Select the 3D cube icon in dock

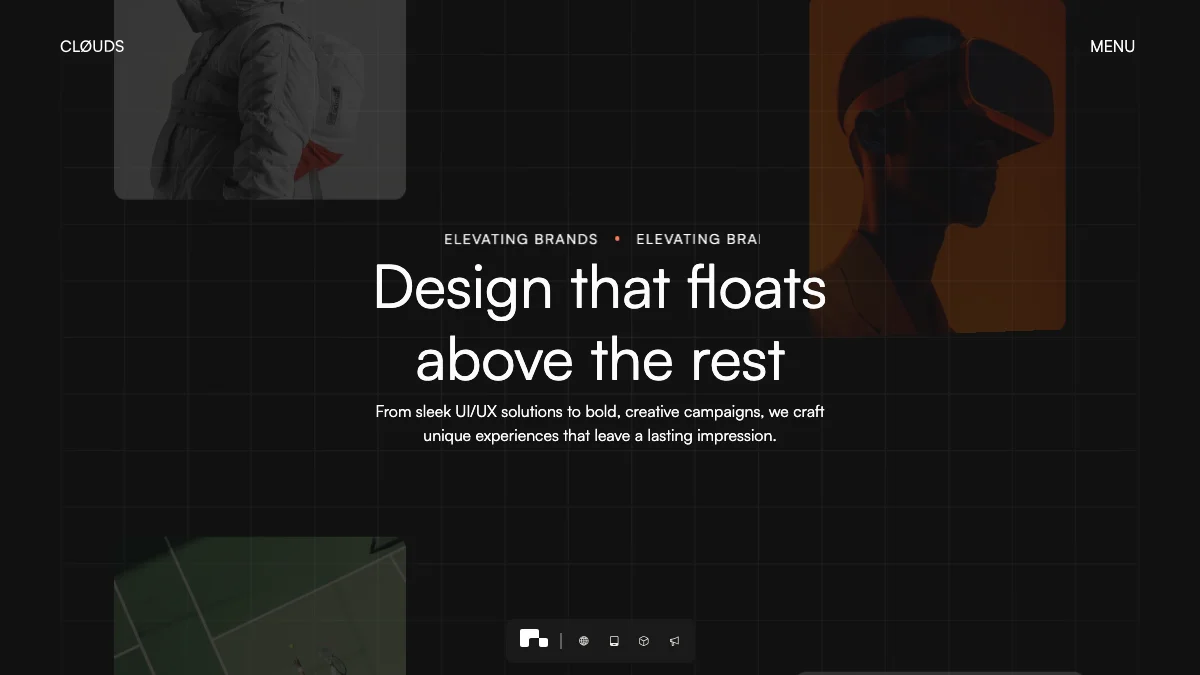tap(644, 641)
